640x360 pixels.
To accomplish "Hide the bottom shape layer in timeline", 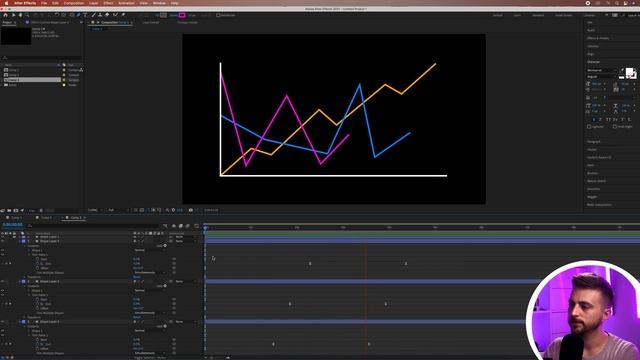I will click(2, 322).
